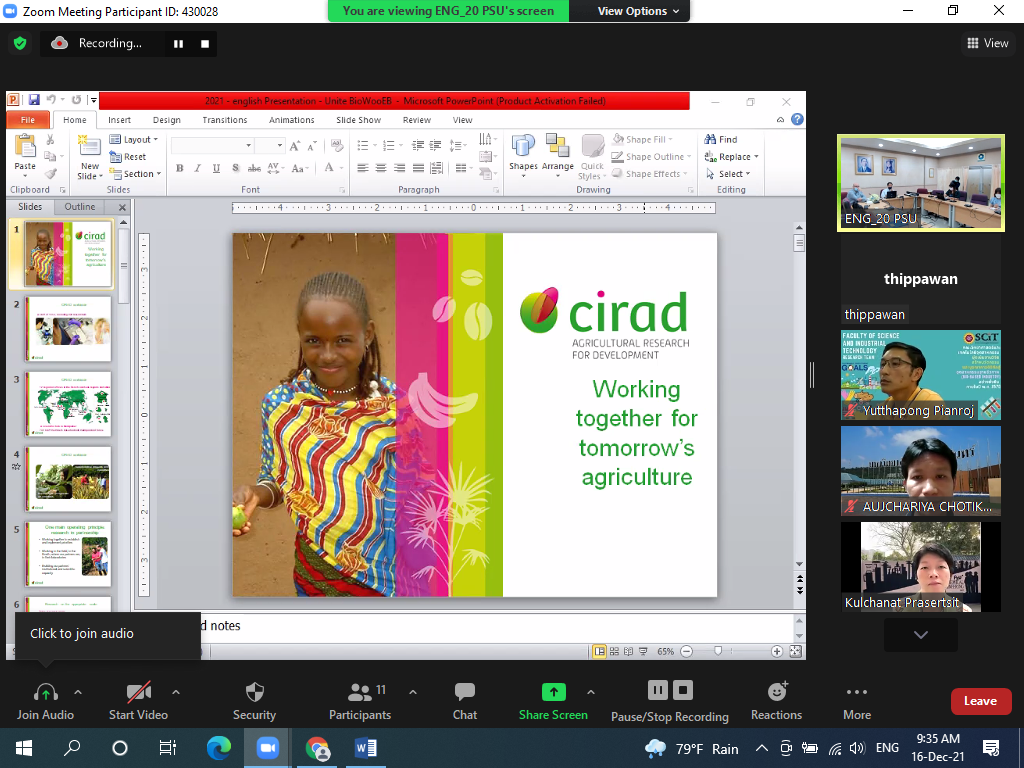
Task: Open the Review ribbon tab
Action: (417, 120)
